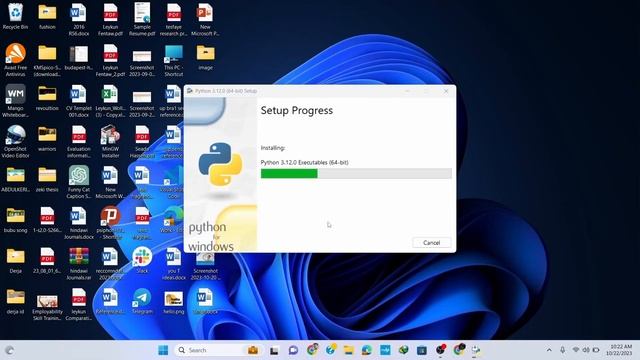Select the Sample Resume.pdf icon
This screenshot has height=360, width=640.
[x=142, y=20]
